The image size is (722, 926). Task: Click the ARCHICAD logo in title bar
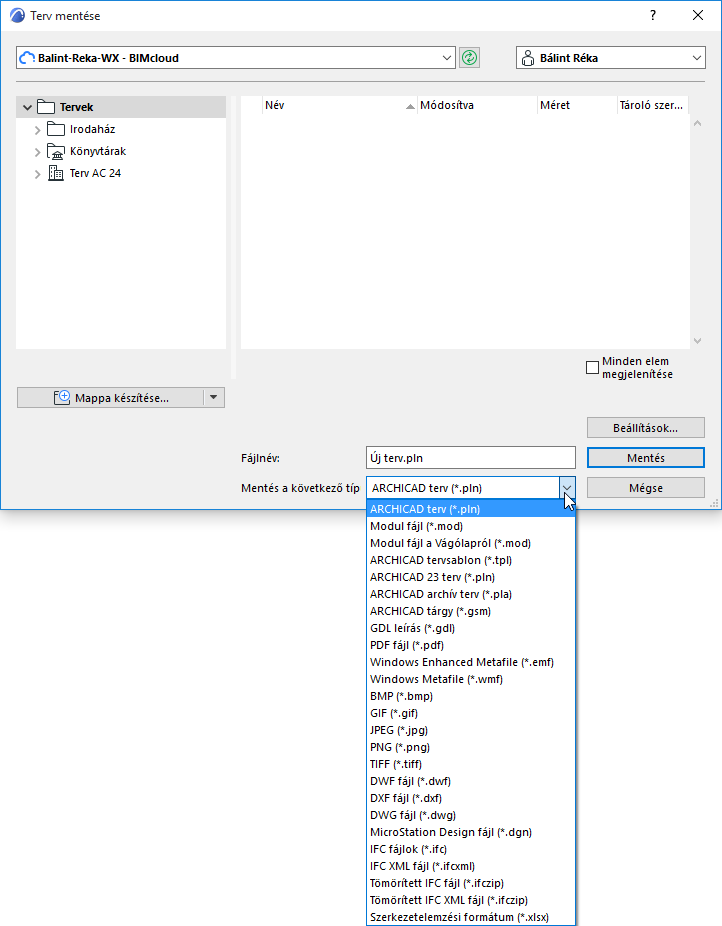coord(18,15)
